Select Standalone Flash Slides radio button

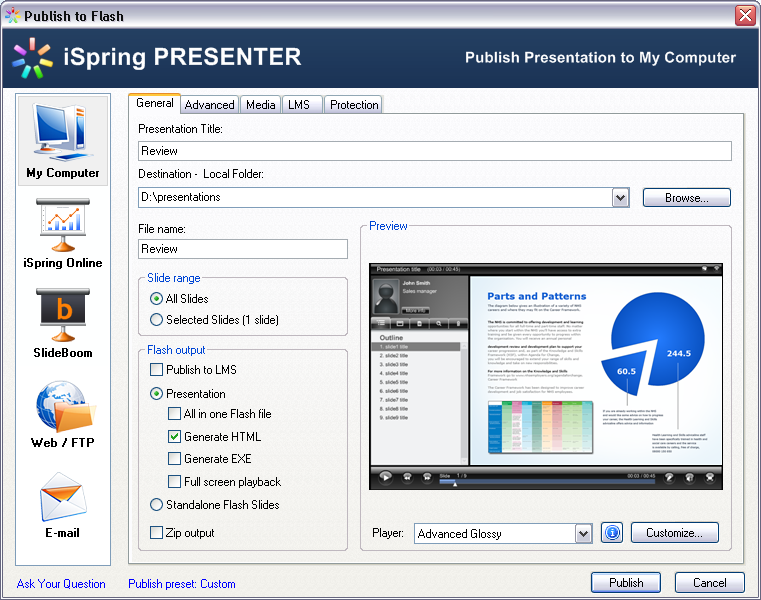[156, 505]
